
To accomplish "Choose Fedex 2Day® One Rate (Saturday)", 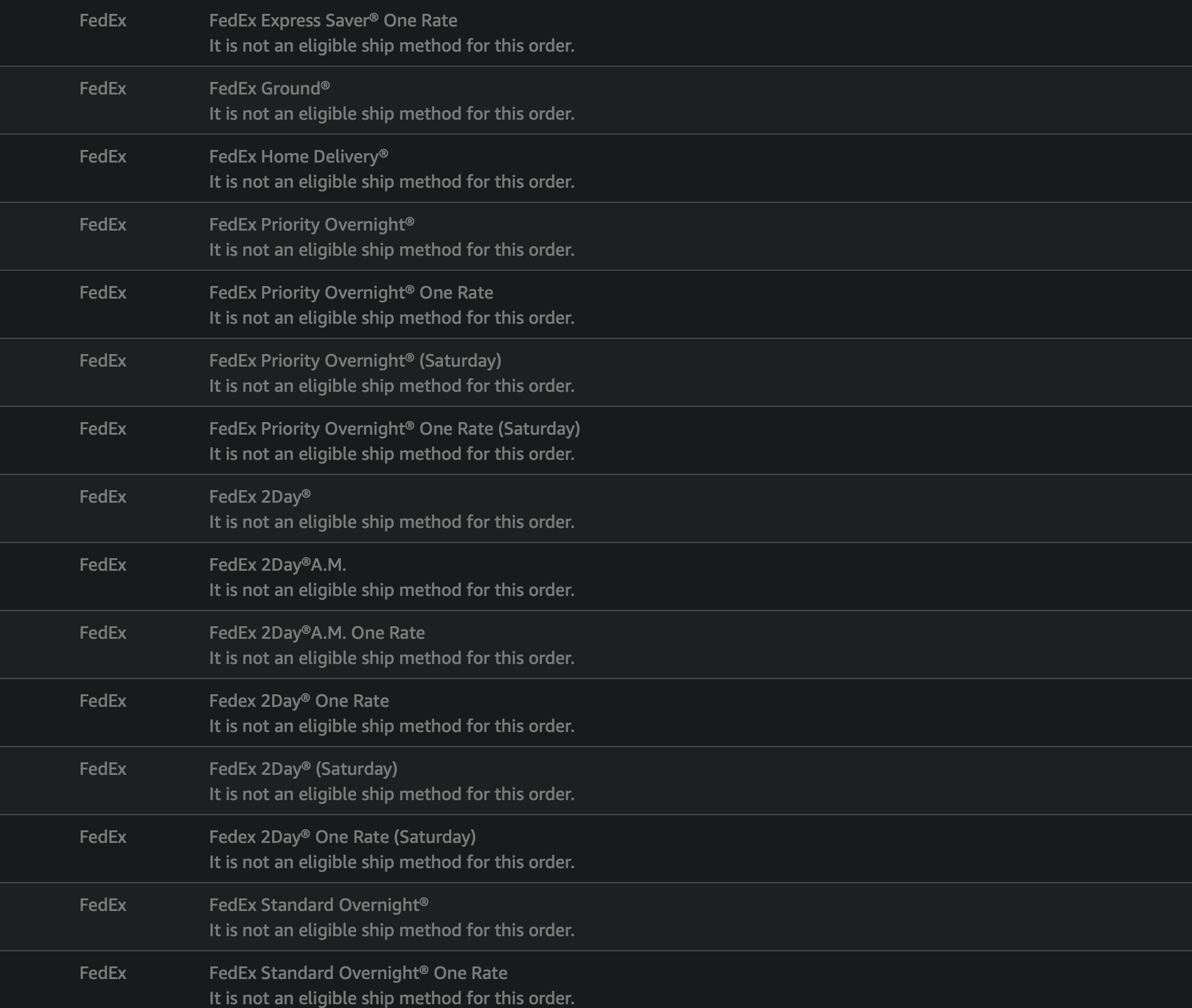I will 343,837.
